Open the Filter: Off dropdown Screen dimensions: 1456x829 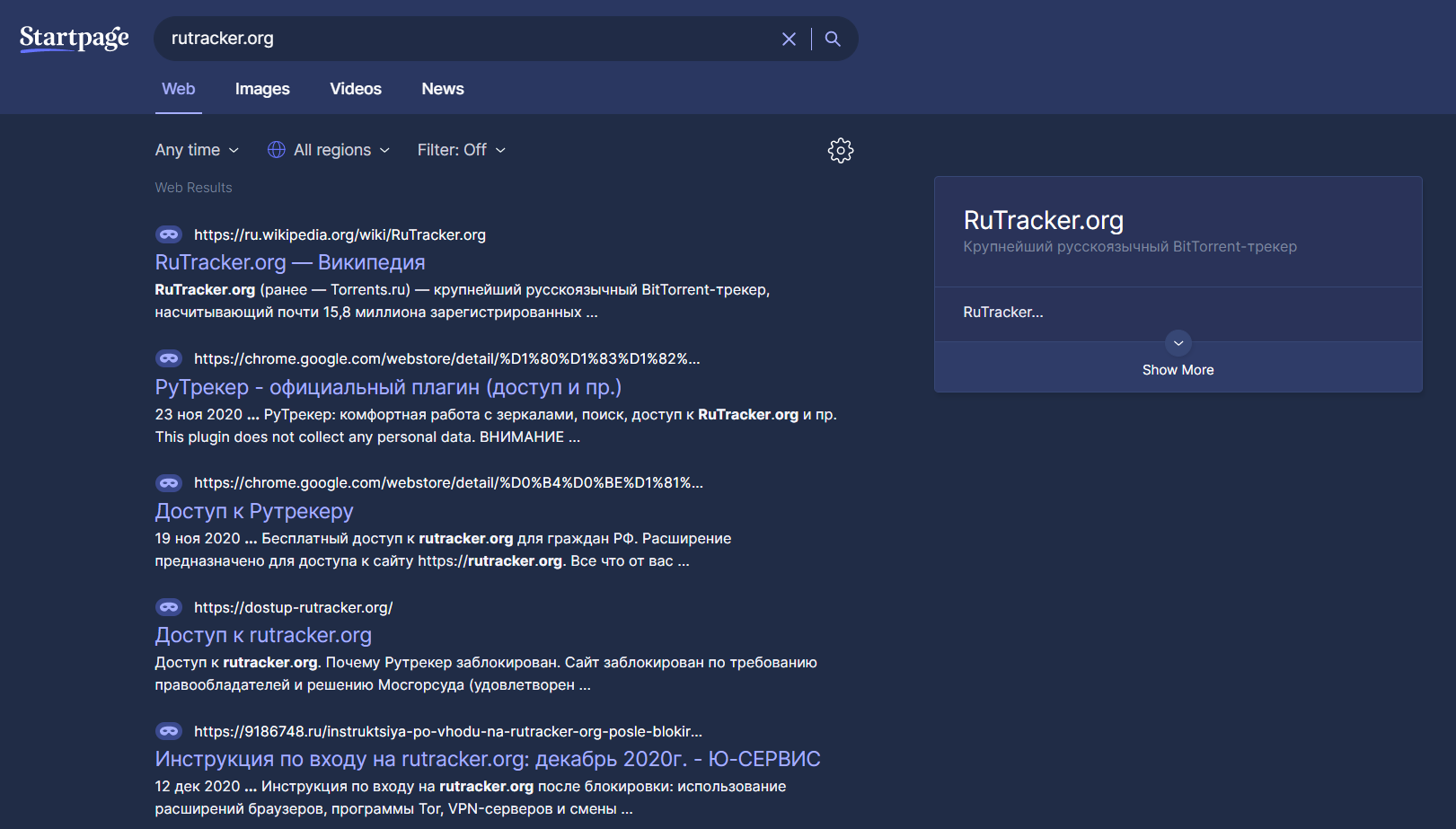click(x=462, y=150)
